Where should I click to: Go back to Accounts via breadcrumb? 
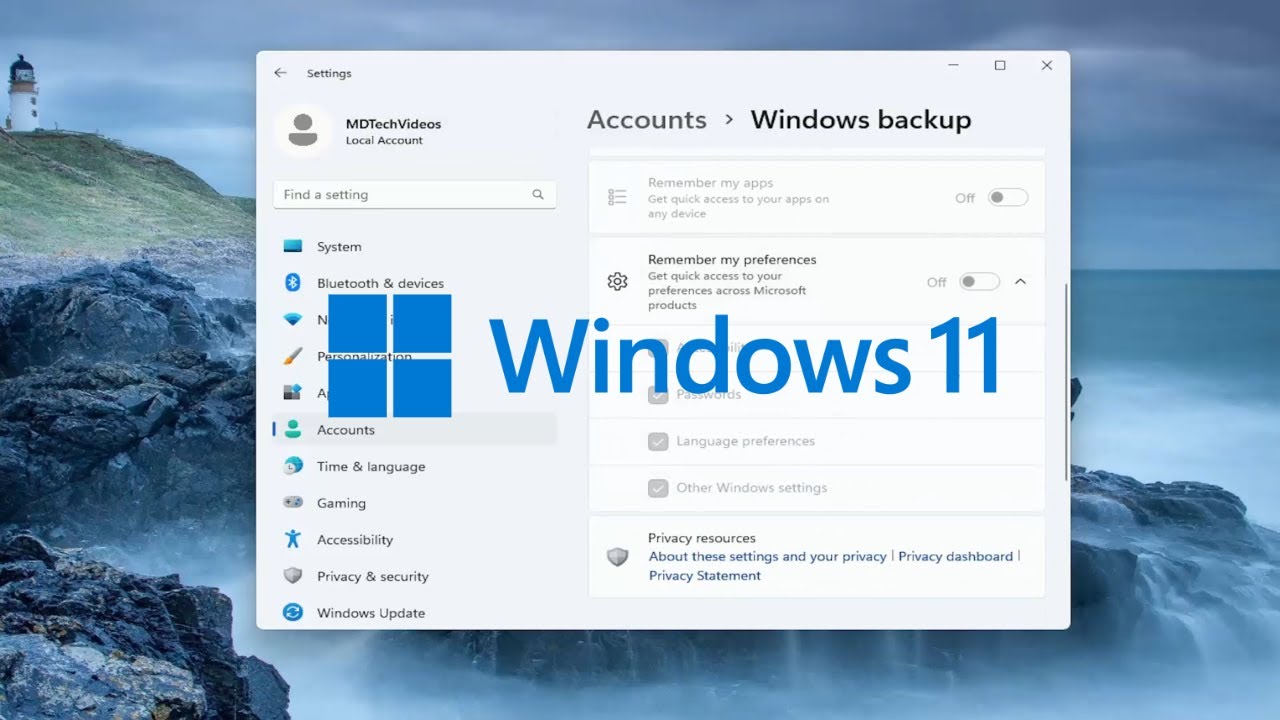click(x=647, y=120)
